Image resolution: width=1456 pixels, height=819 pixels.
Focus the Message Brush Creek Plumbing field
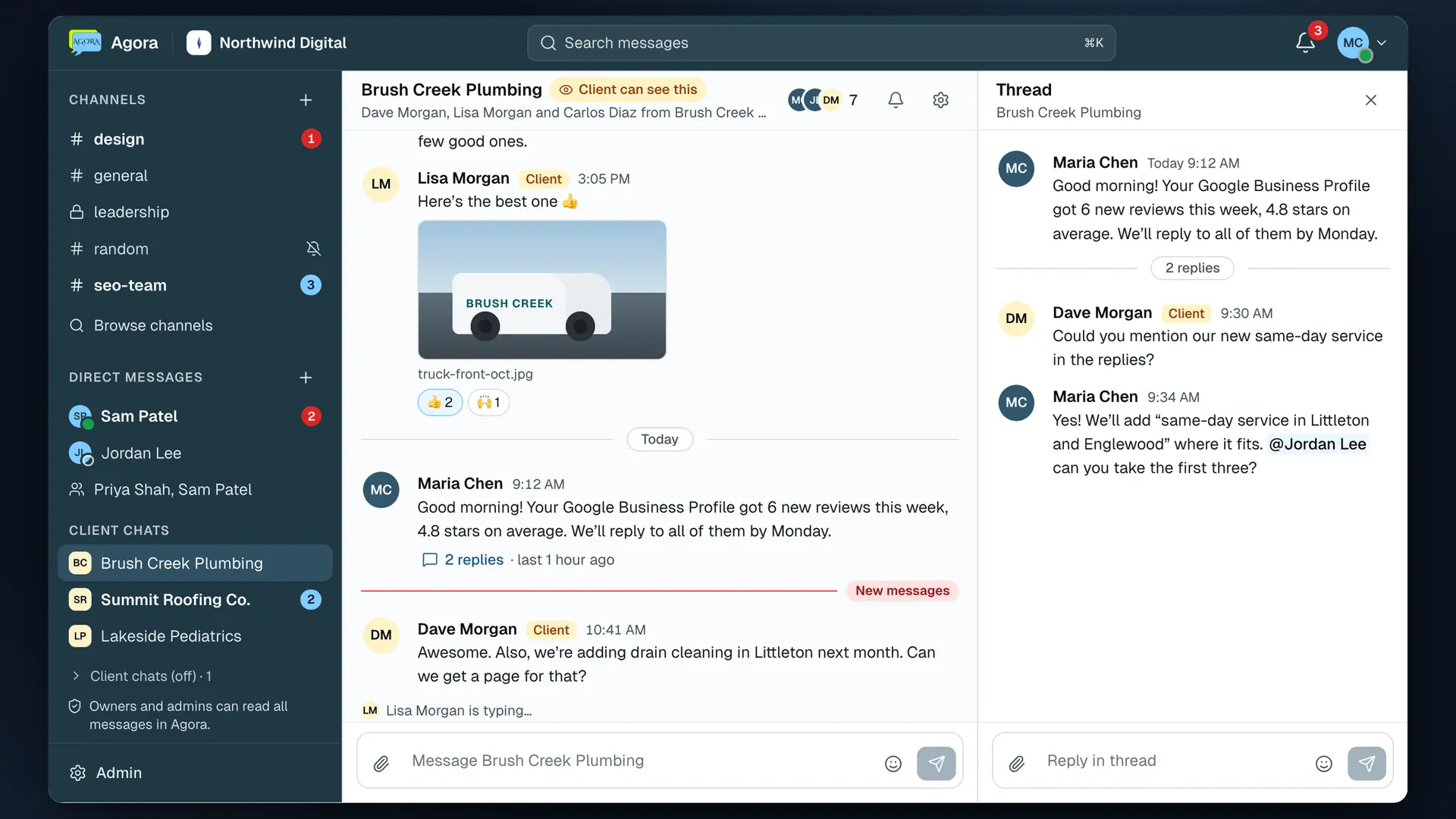tap(641, 761)
